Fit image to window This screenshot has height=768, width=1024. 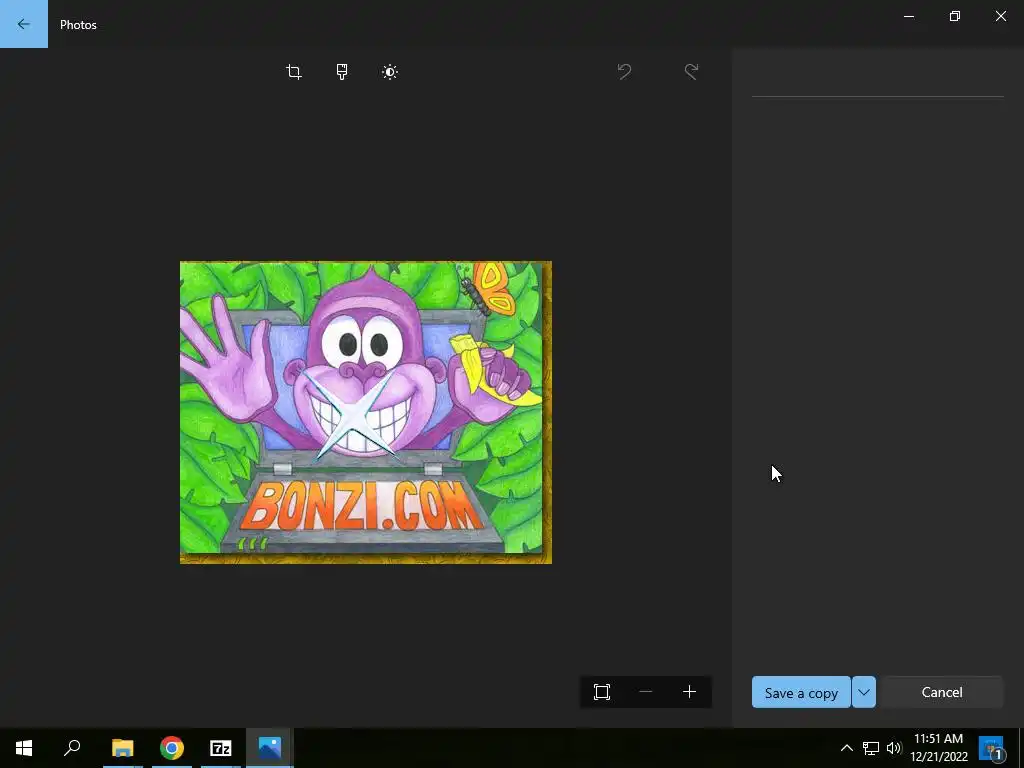point(602,692)
